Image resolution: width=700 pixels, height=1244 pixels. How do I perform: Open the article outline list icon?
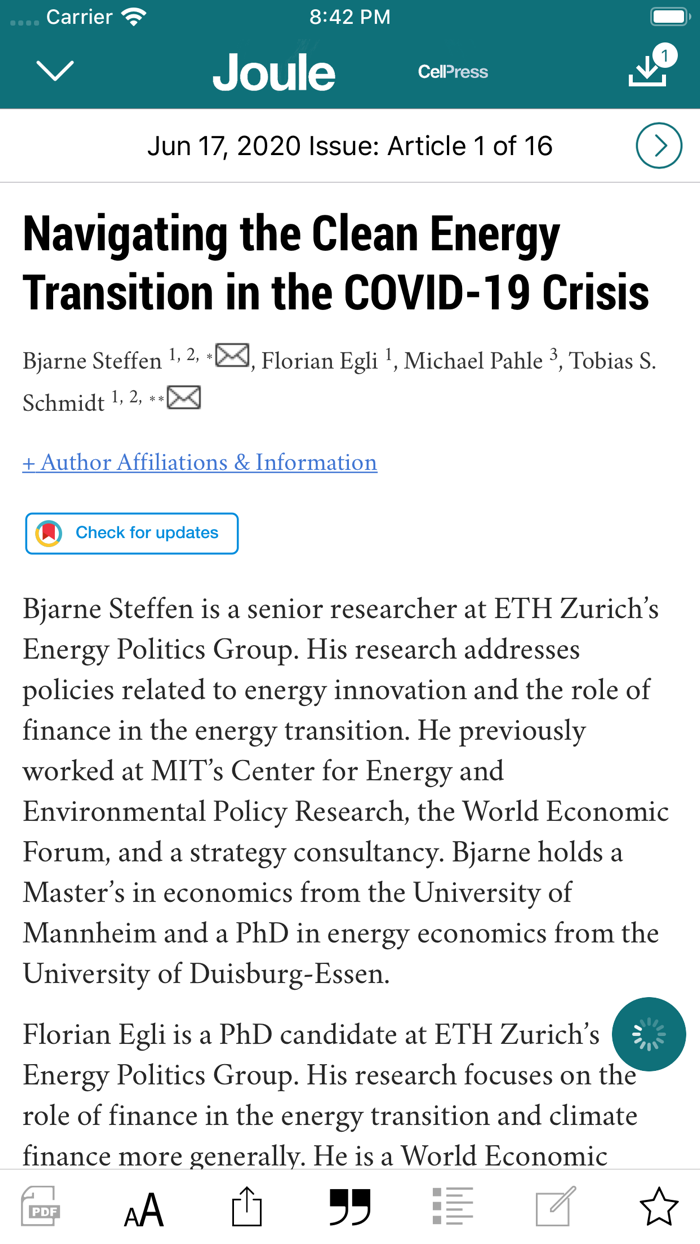(x=453, y=1208)
